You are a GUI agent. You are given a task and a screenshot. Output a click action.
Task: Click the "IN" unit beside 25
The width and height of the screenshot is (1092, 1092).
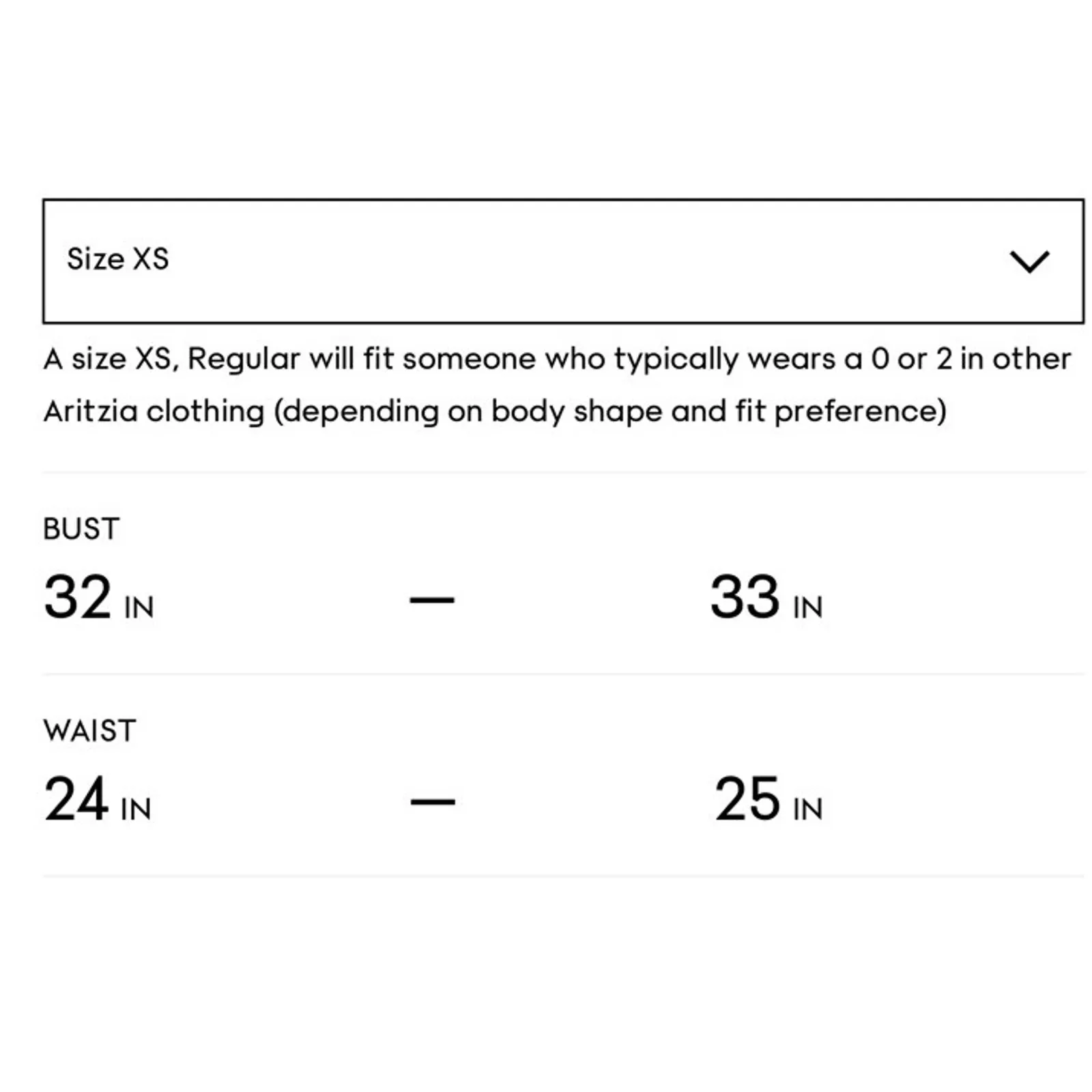click(808, 809)
